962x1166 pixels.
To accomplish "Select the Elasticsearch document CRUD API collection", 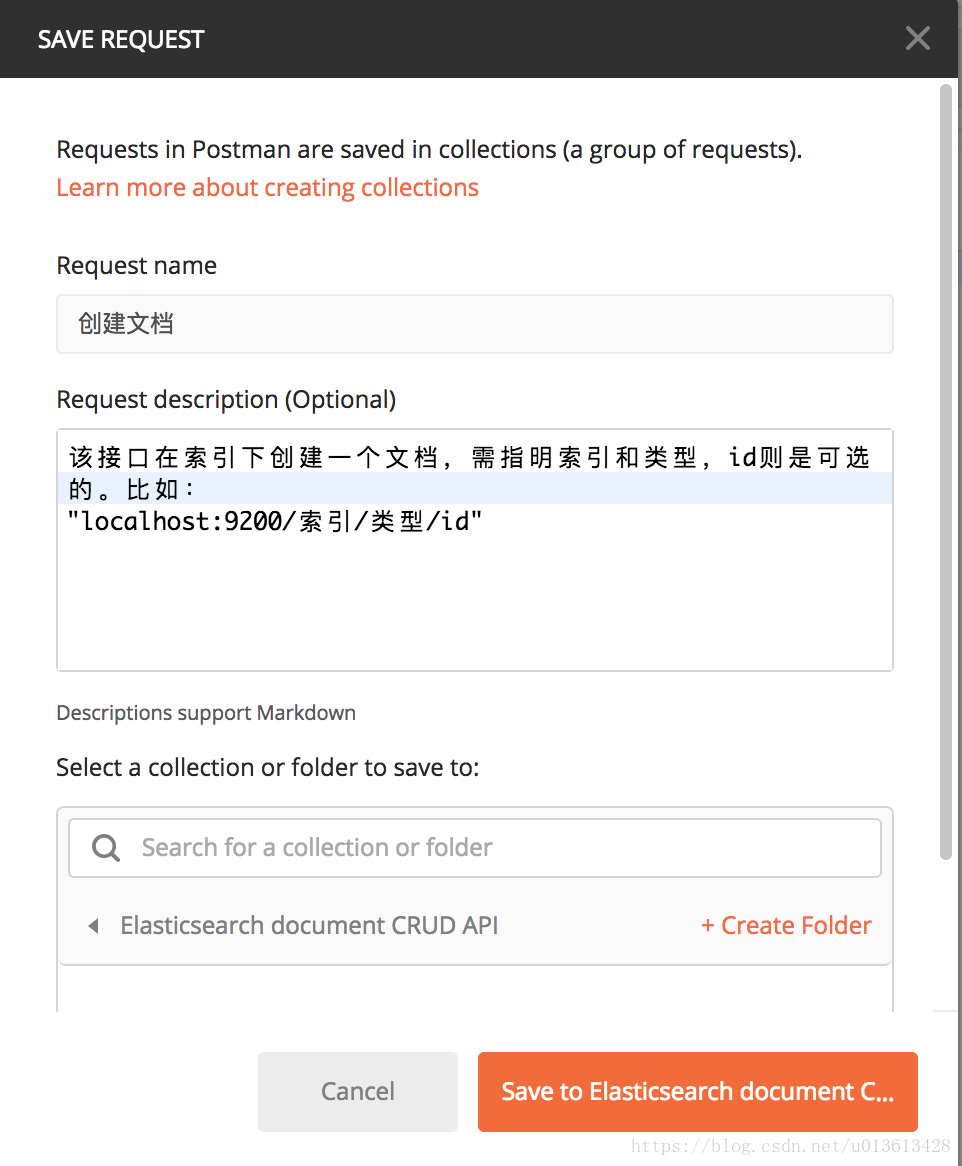I will click(x=309, y=926).
